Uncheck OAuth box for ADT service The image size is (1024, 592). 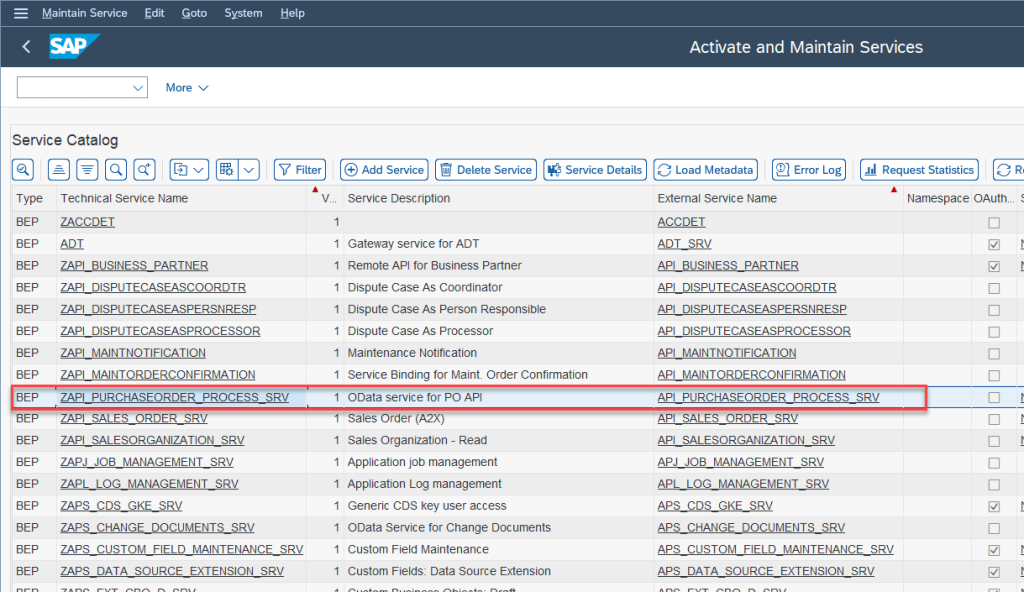tap(993, 244)
